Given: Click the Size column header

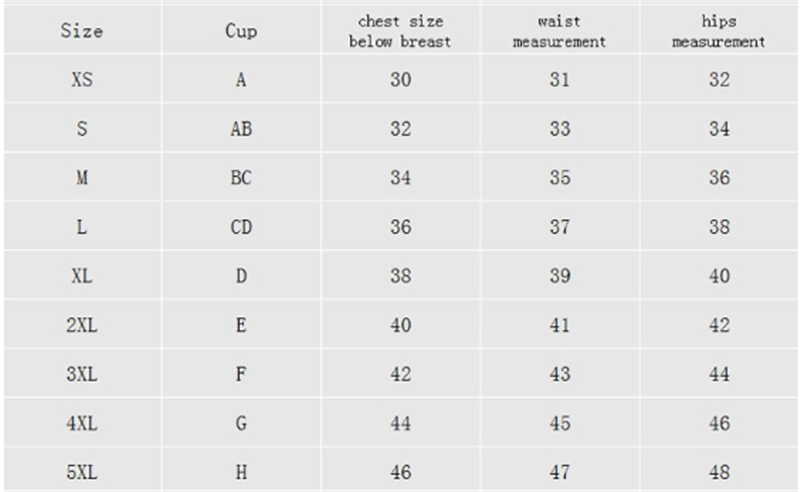Looking at the screenshot, I should pos(81,32).
